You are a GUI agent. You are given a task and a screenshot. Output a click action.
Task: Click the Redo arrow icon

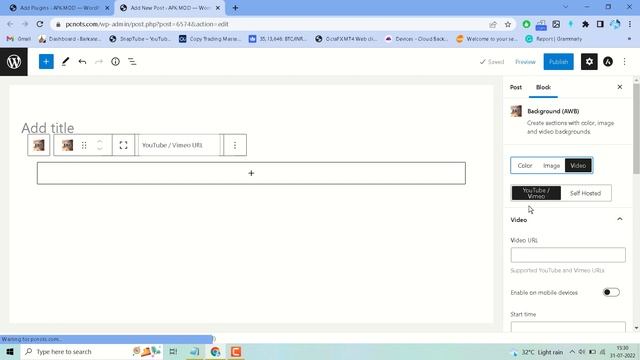coord(99,62)
